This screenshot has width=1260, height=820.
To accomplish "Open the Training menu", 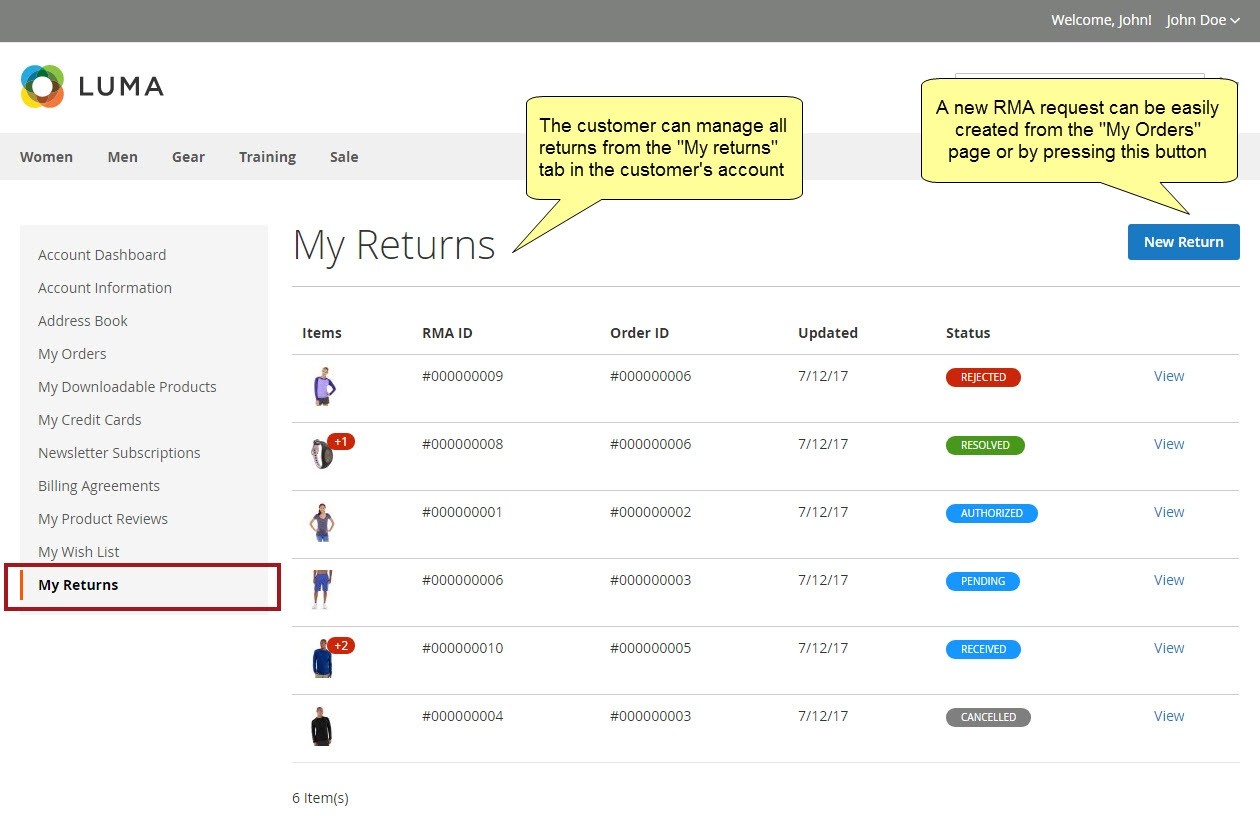I will pyautogui.click(x=267, y=157).
